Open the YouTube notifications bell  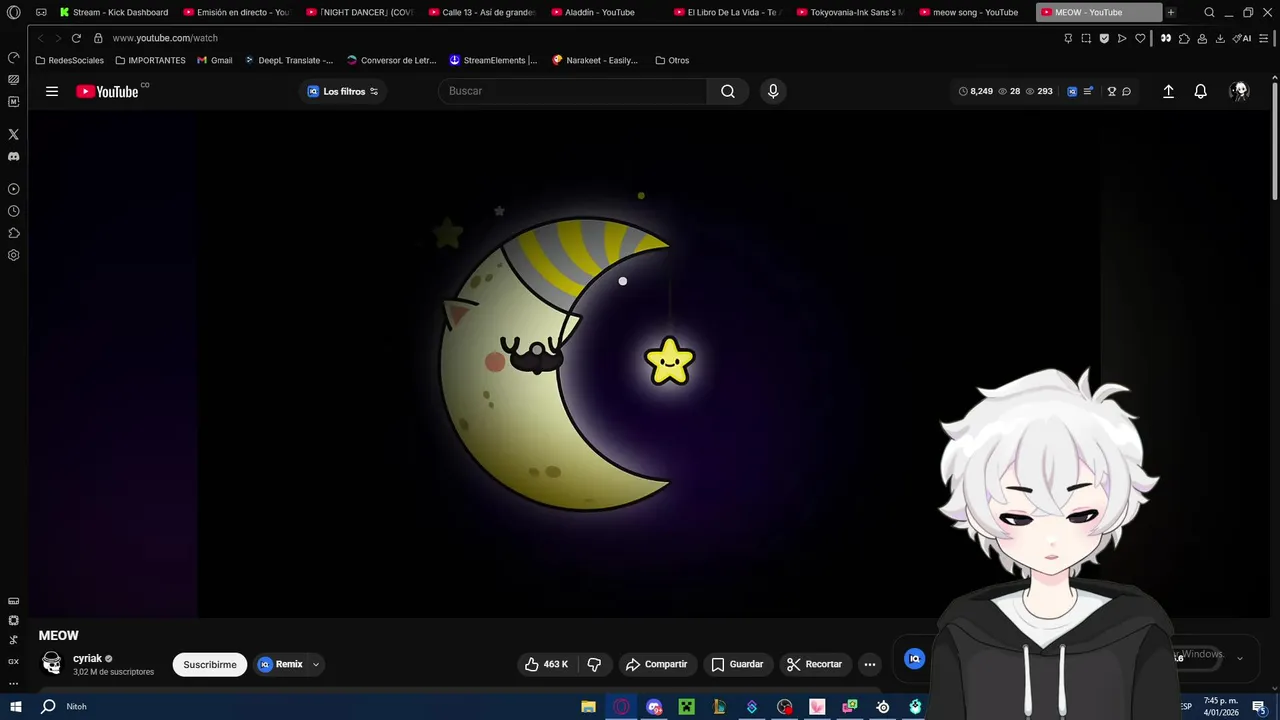coord(1201,91)
